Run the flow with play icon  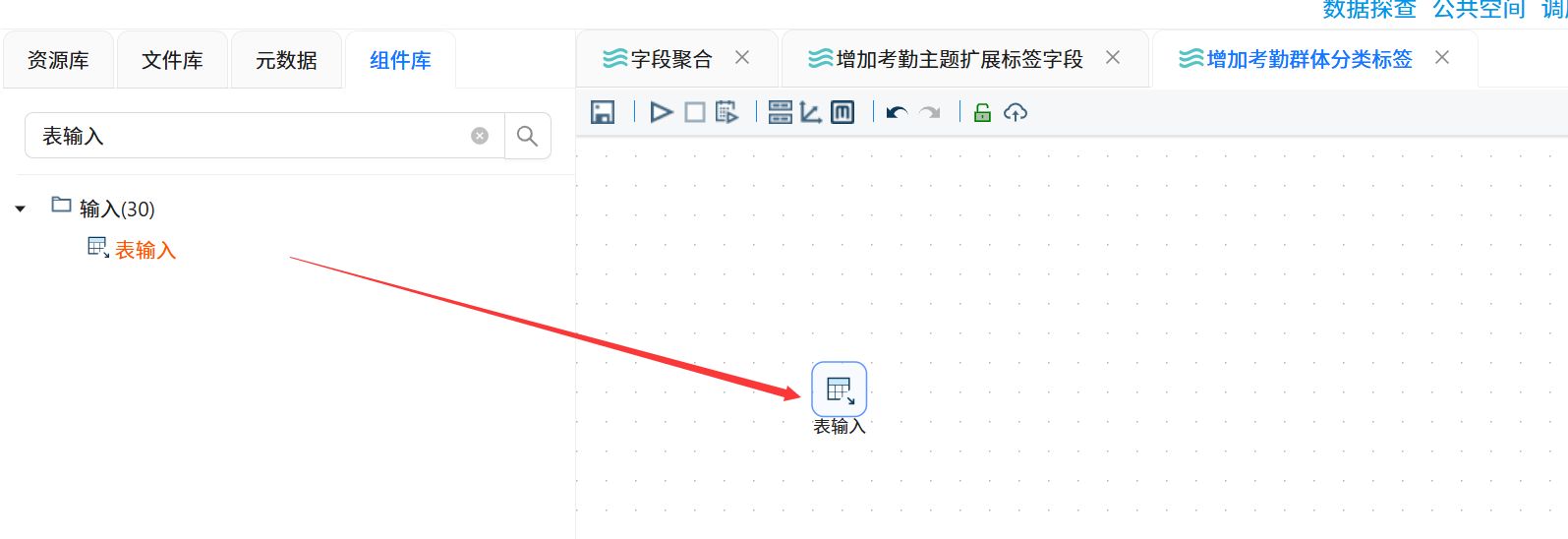click(x=662, y=112)
